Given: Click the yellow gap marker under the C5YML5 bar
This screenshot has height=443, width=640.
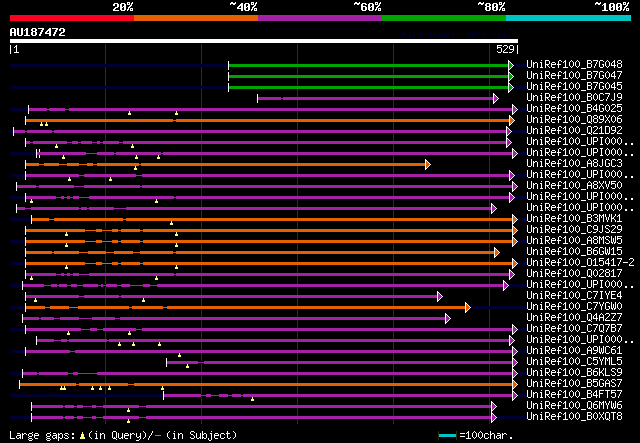Looking at the screenshot, I should click(187, 366).
